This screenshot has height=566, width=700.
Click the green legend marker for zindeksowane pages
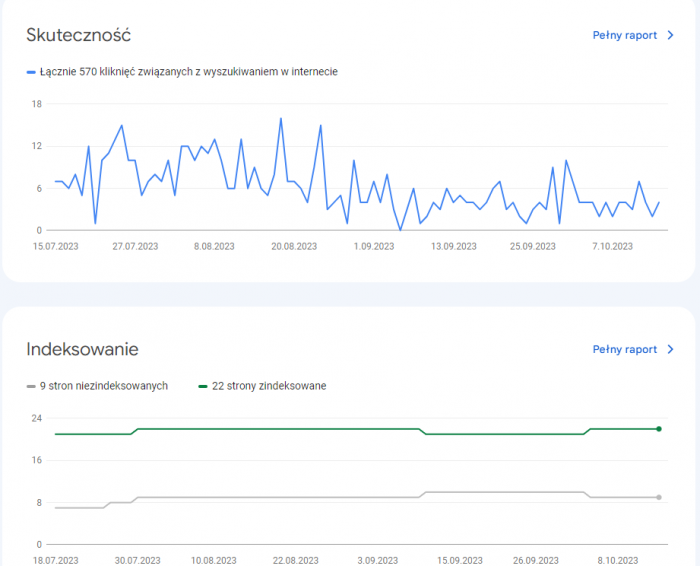click(x=203, y=386)
